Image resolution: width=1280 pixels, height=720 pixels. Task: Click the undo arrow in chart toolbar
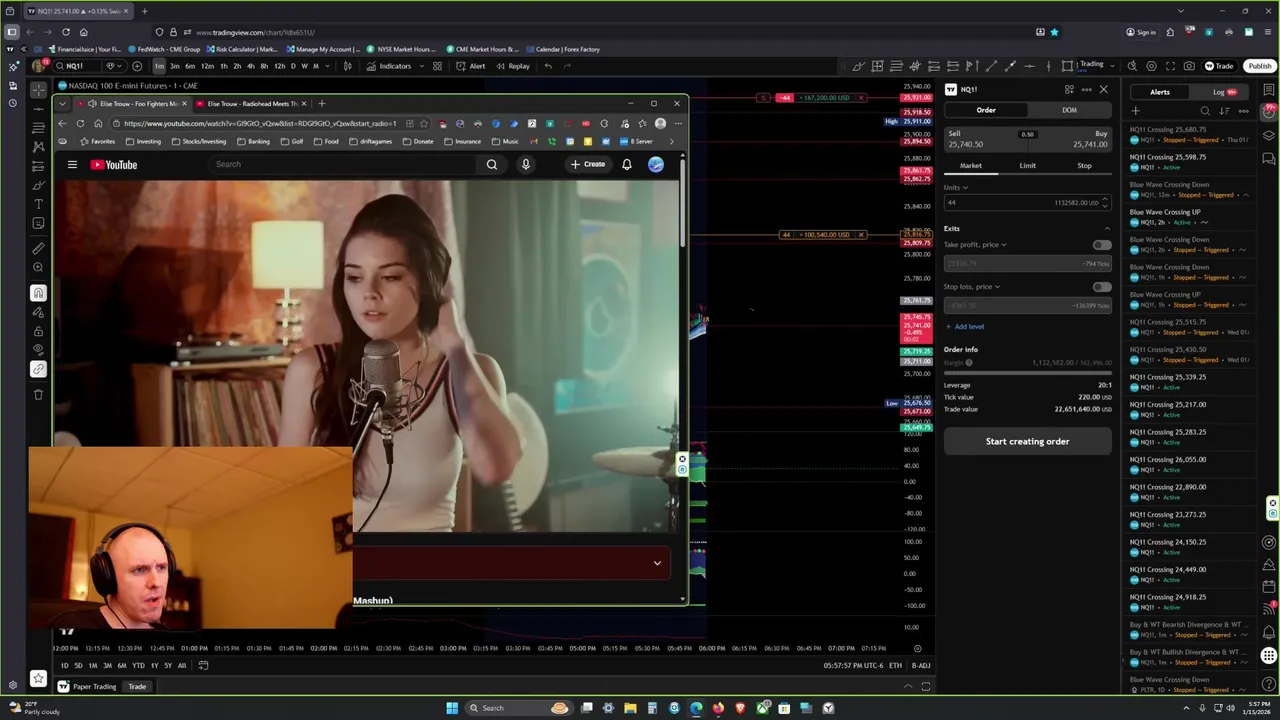(x=548, y=66)
